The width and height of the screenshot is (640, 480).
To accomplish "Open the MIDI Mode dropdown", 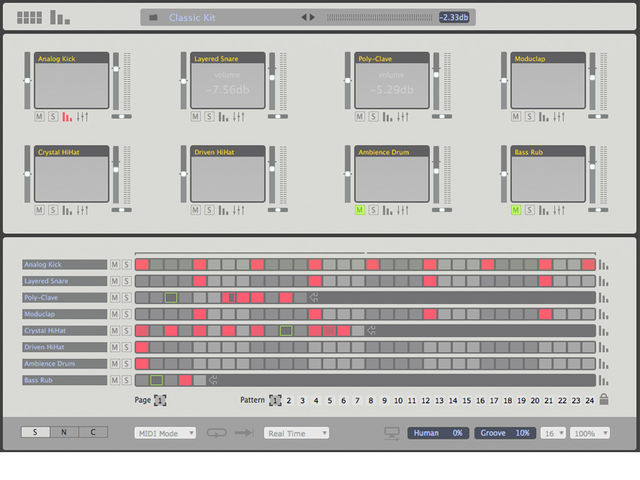I will 165,433.
